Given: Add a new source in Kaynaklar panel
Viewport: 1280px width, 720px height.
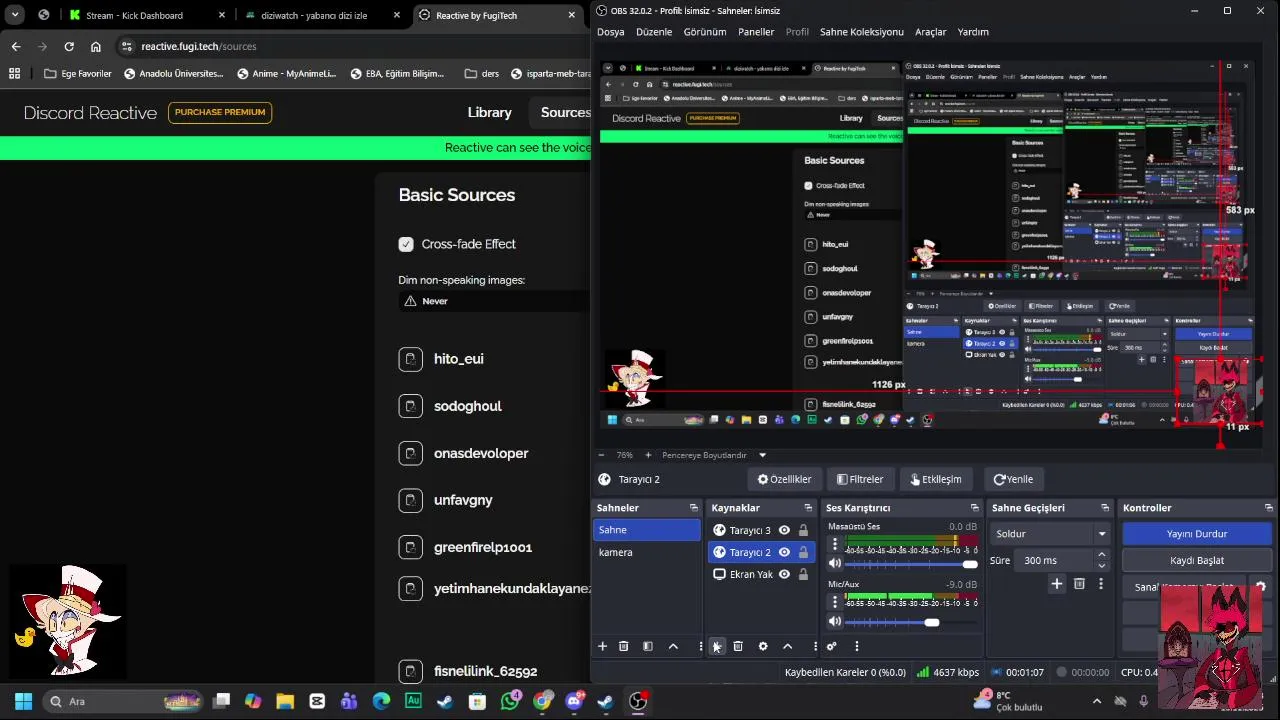Looking at the screenshot, I should click(x=716, y=646).
